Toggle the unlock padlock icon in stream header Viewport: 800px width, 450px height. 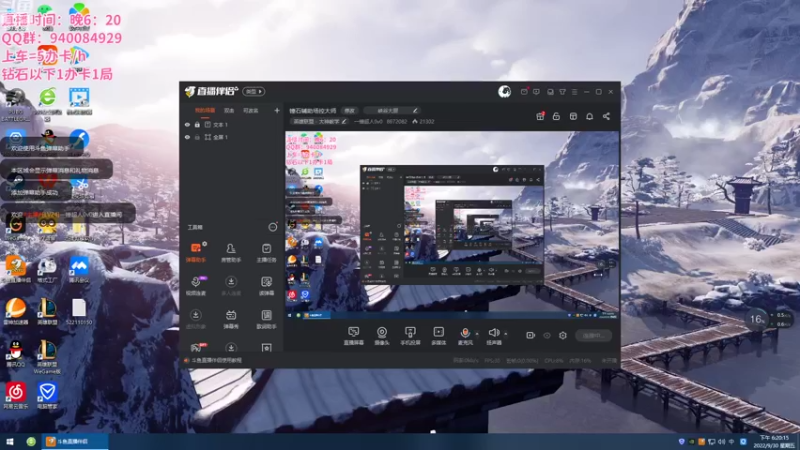[556, 116]
